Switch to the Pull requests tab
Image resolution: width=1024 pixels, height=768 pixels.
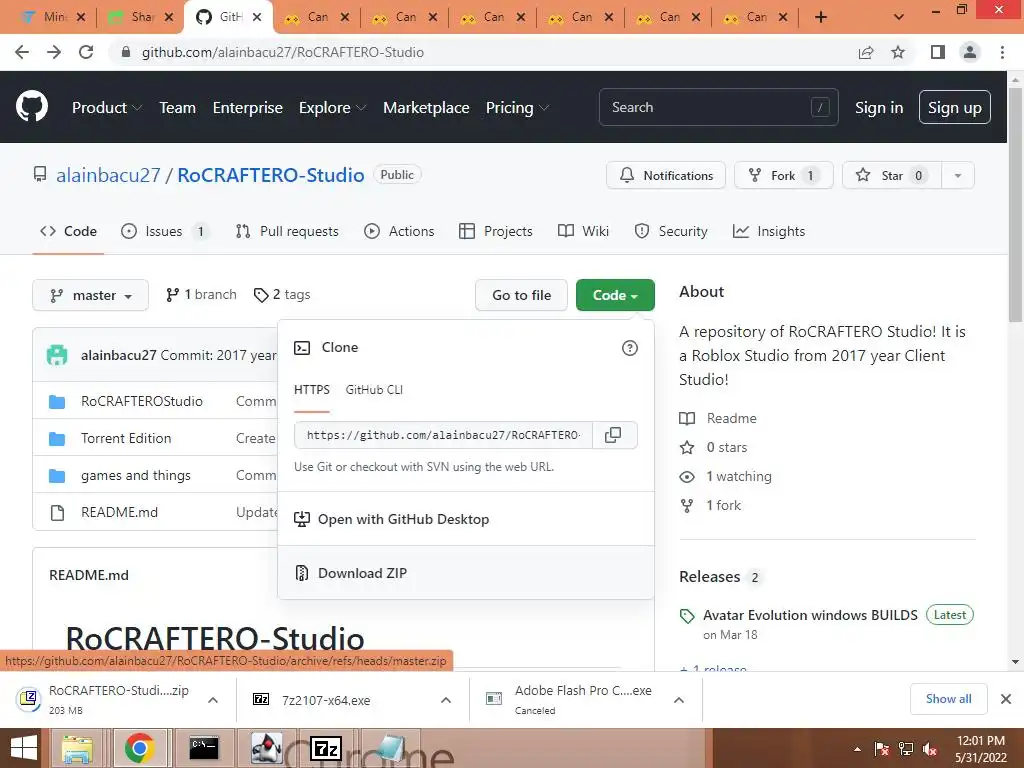pyautogui.click(x=287, y=231)
